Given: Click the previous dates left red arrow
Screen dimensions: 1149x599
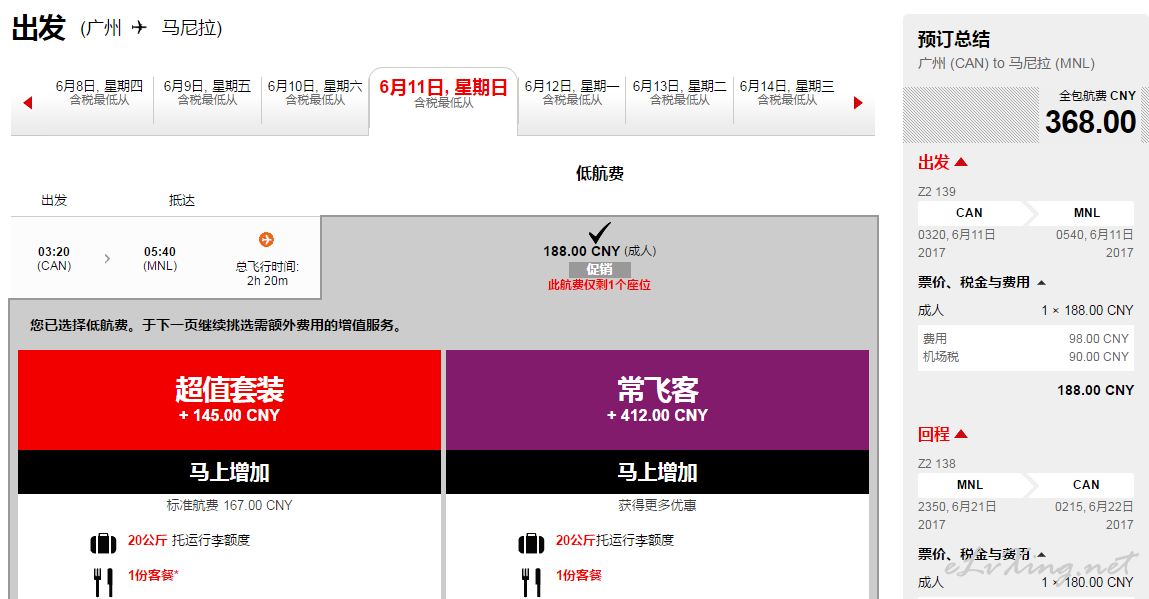Looking at the screenshot, I should [x=28, y=102].
